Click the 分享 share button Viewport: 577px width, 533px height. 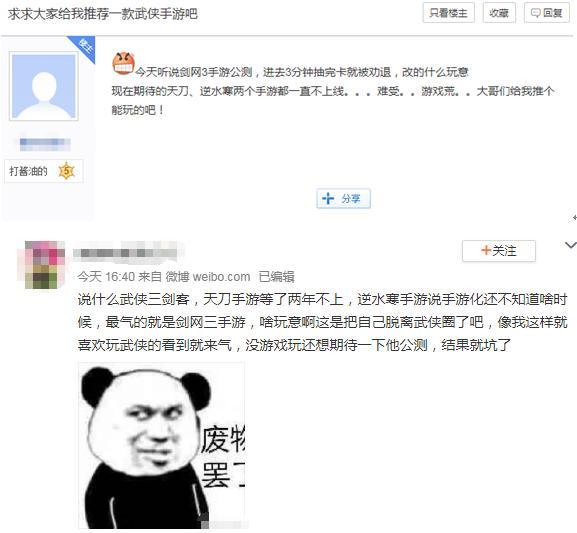click(x=343, y=198)
